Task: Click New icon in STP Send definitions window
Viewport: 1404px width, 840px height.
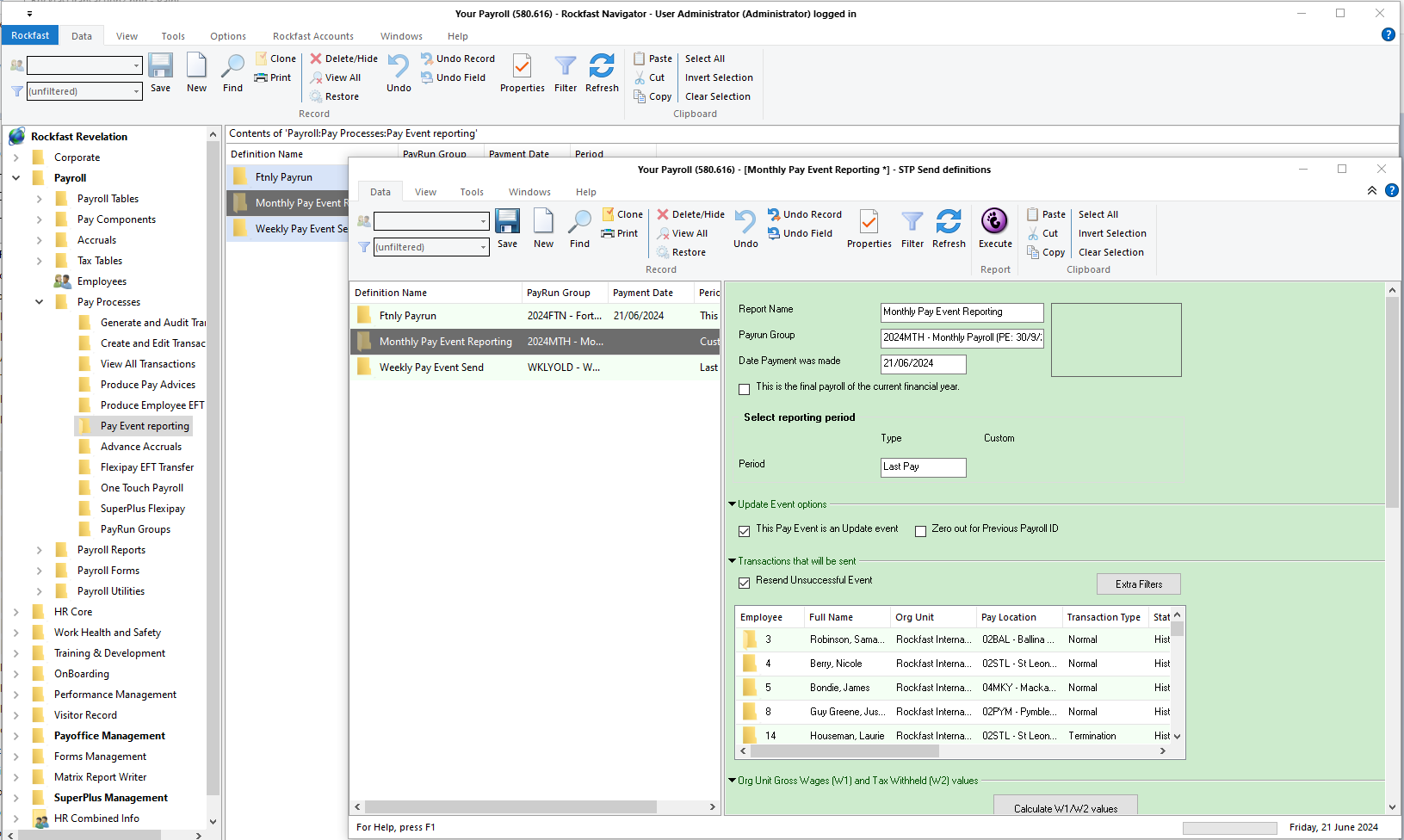Action: coord(543,229)
